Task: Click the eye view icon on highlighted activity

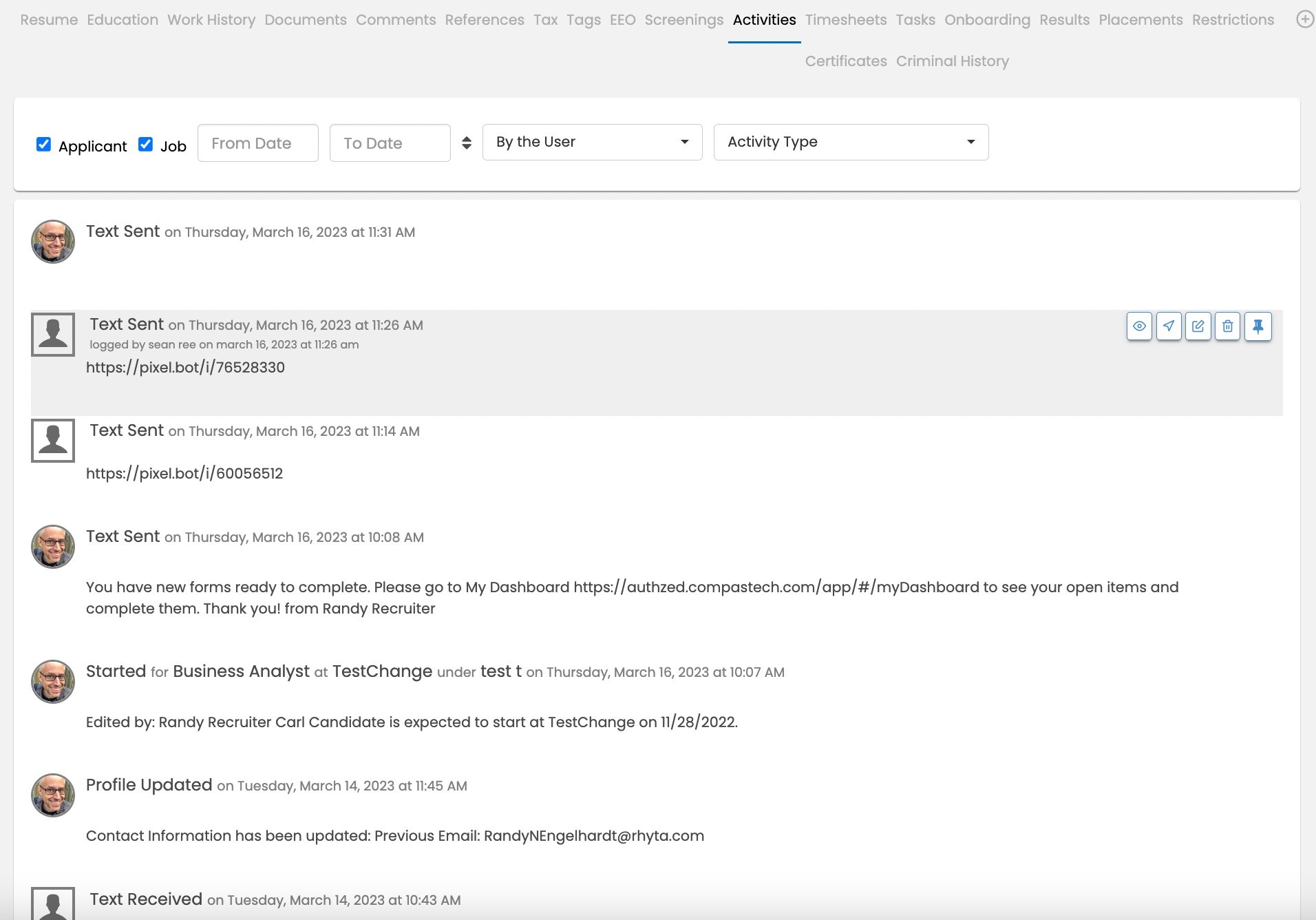Action: coord(1139,326)
